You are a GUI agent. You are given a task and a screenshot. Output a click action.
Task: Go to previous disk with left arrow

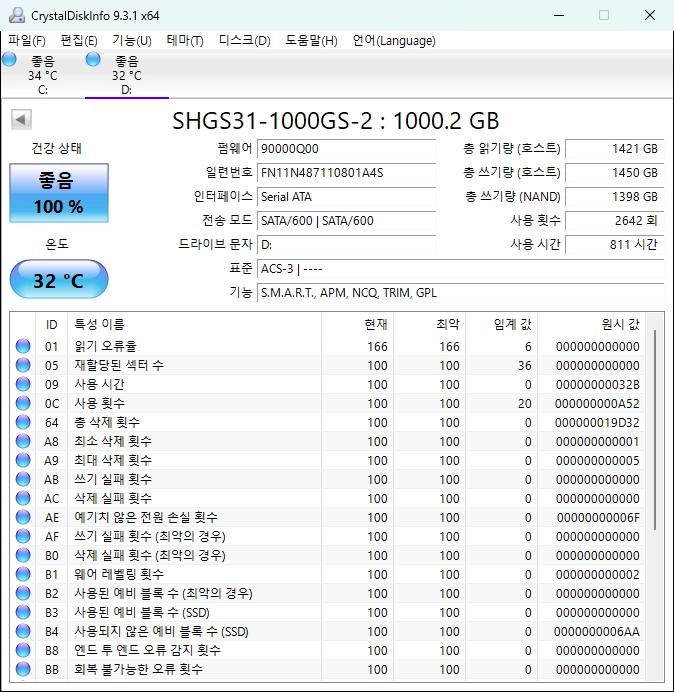click(21, 119)
